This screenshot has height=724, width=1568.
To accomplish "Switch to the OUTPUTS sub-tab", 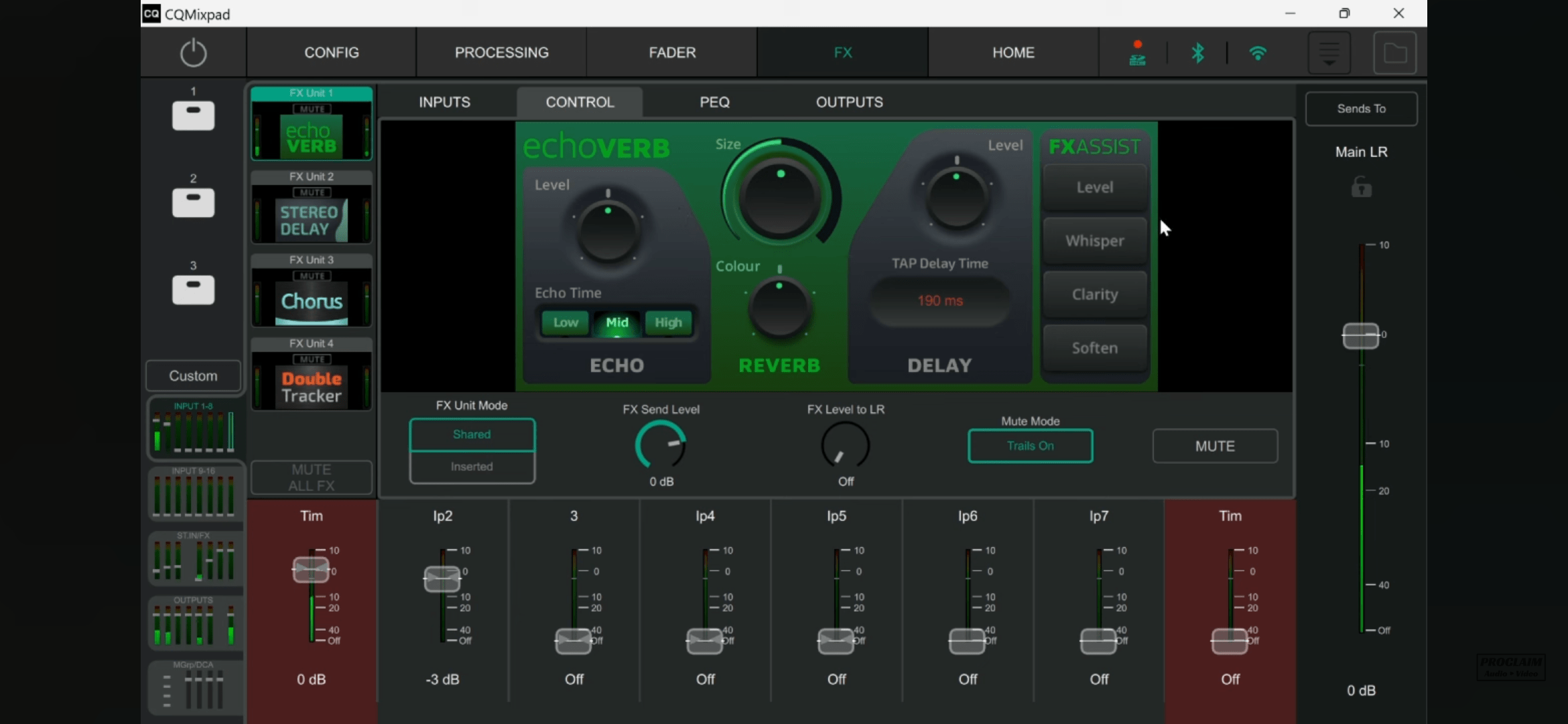I will tap(849, 102).
